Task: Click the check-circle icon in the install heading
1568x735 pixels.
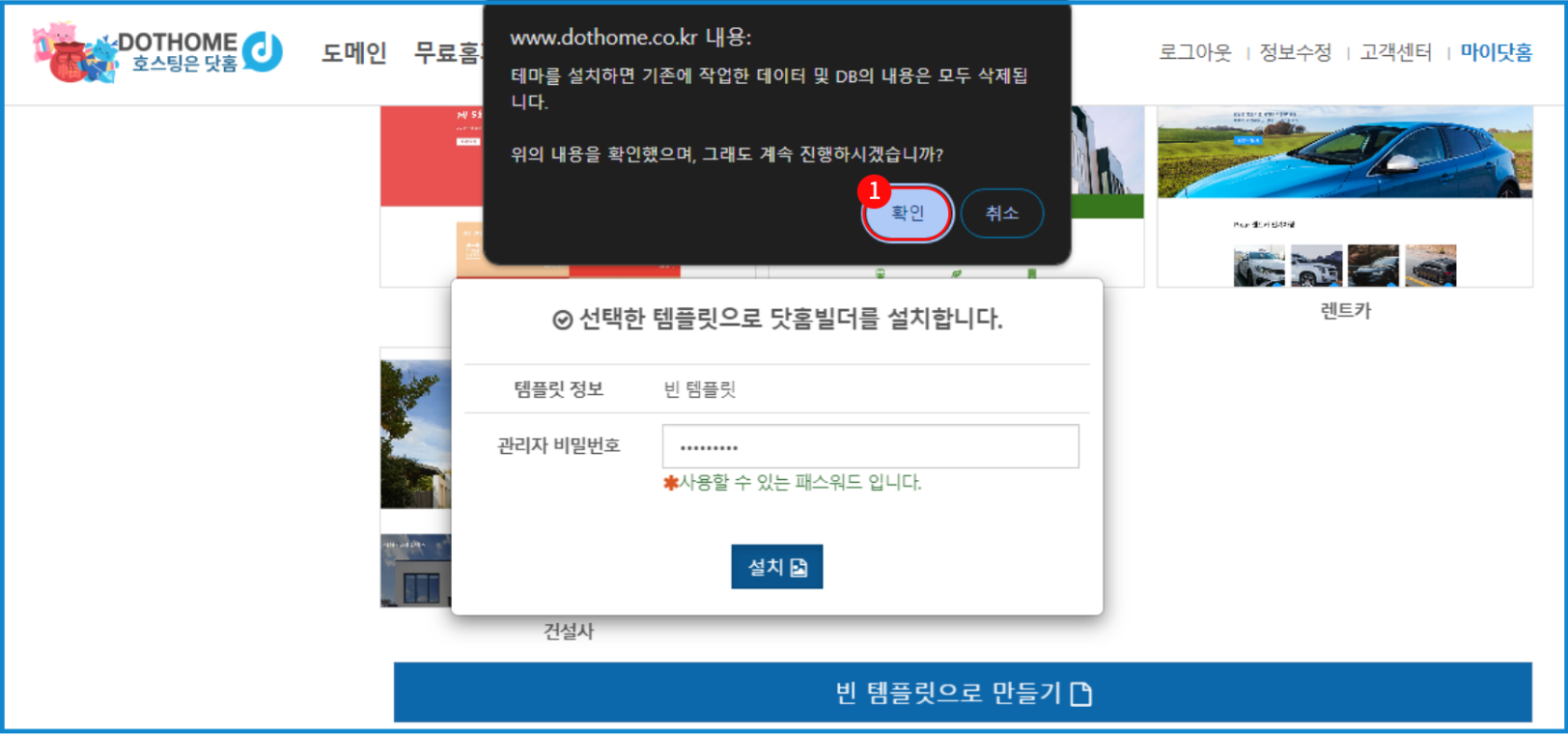Action: [562, 320]
